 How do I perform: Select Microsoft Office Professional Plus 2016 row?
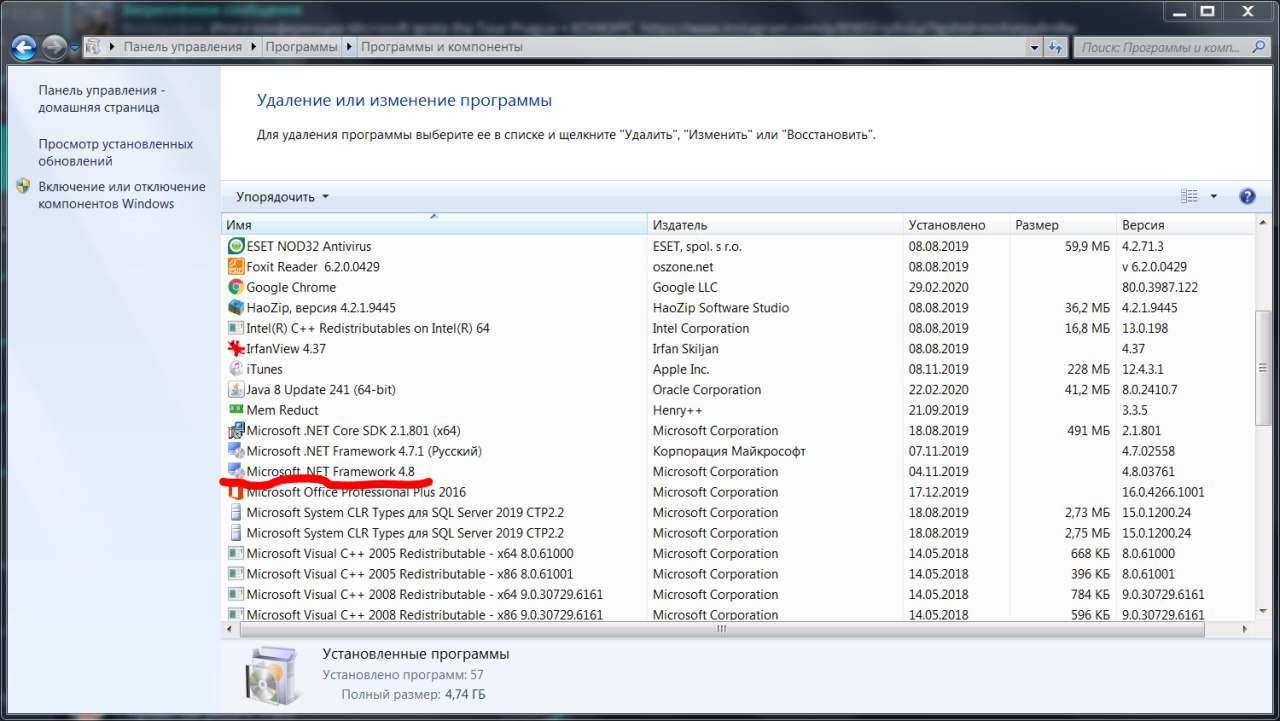tap(737, 492)
